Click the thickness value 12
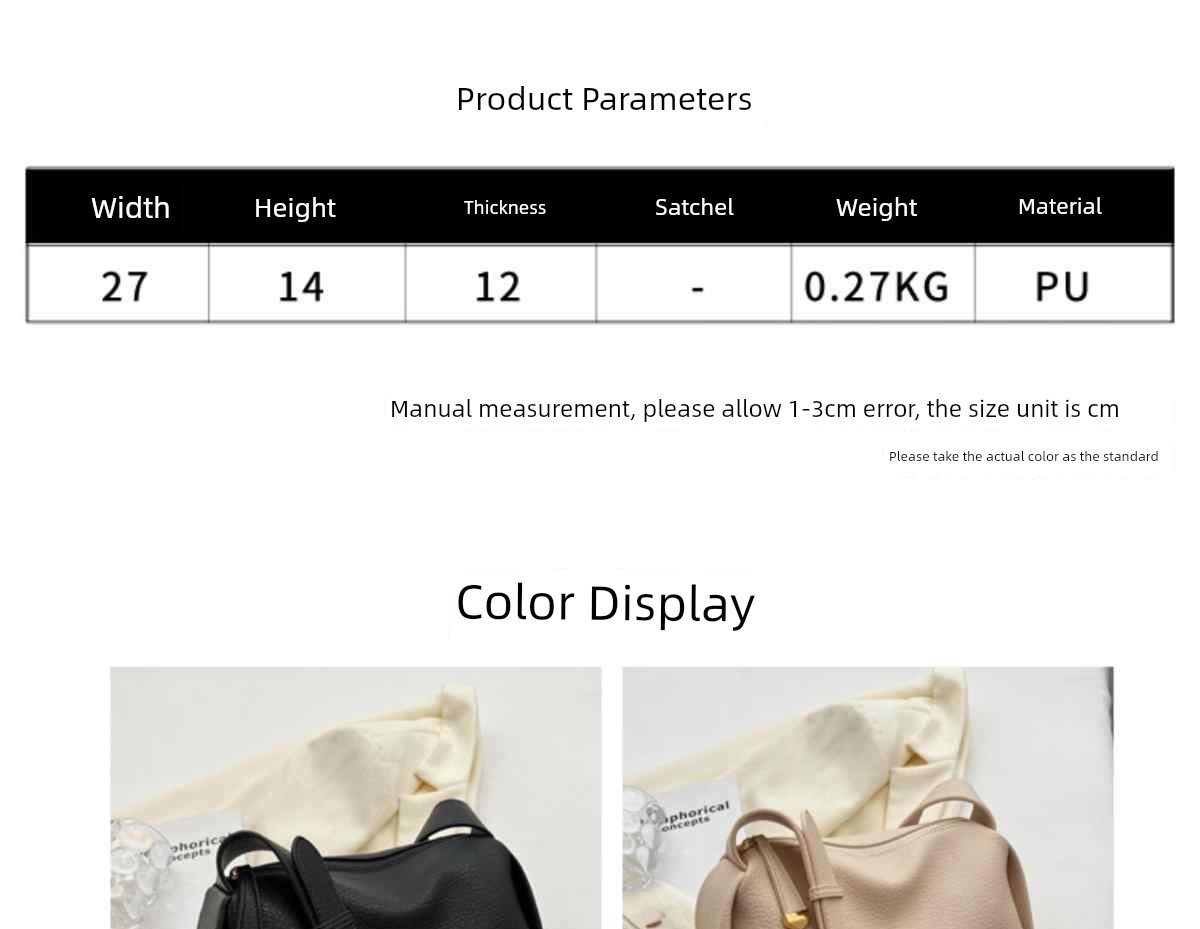Screen dimensions: 1200x929 pos(498,286)
